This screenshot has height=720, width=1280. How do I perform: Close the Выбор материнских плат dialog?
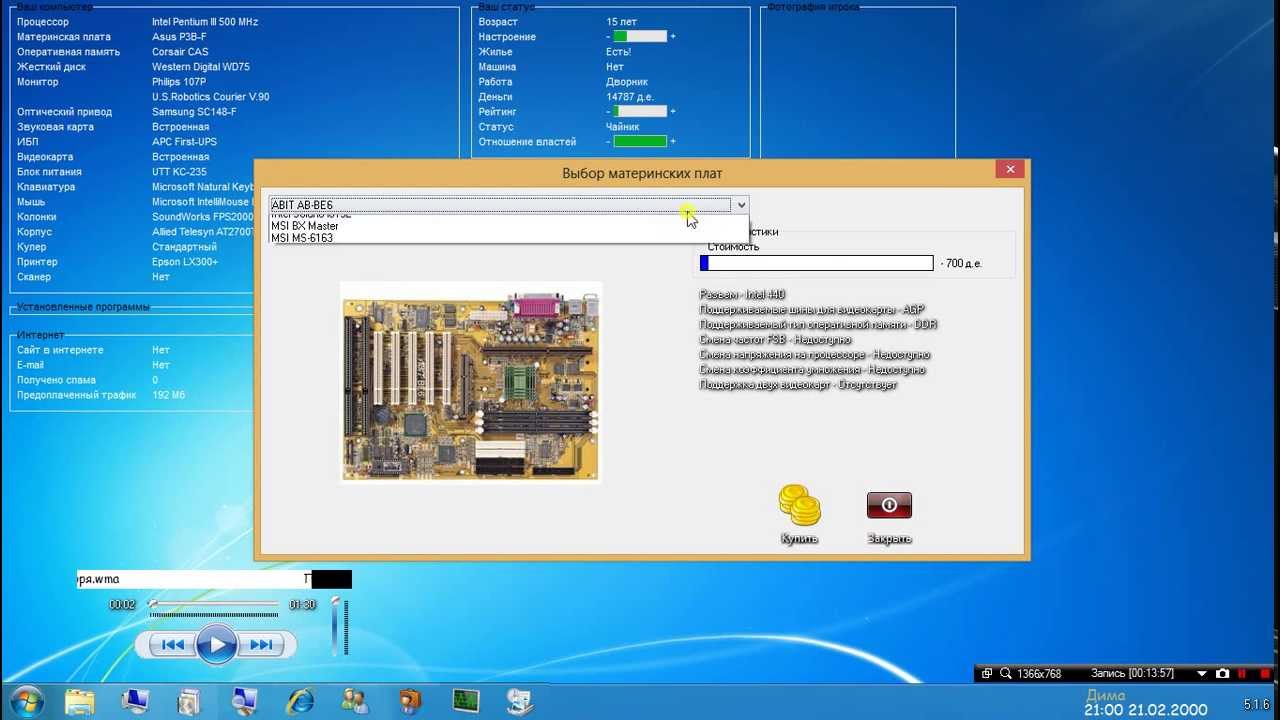pos(1010,169)
